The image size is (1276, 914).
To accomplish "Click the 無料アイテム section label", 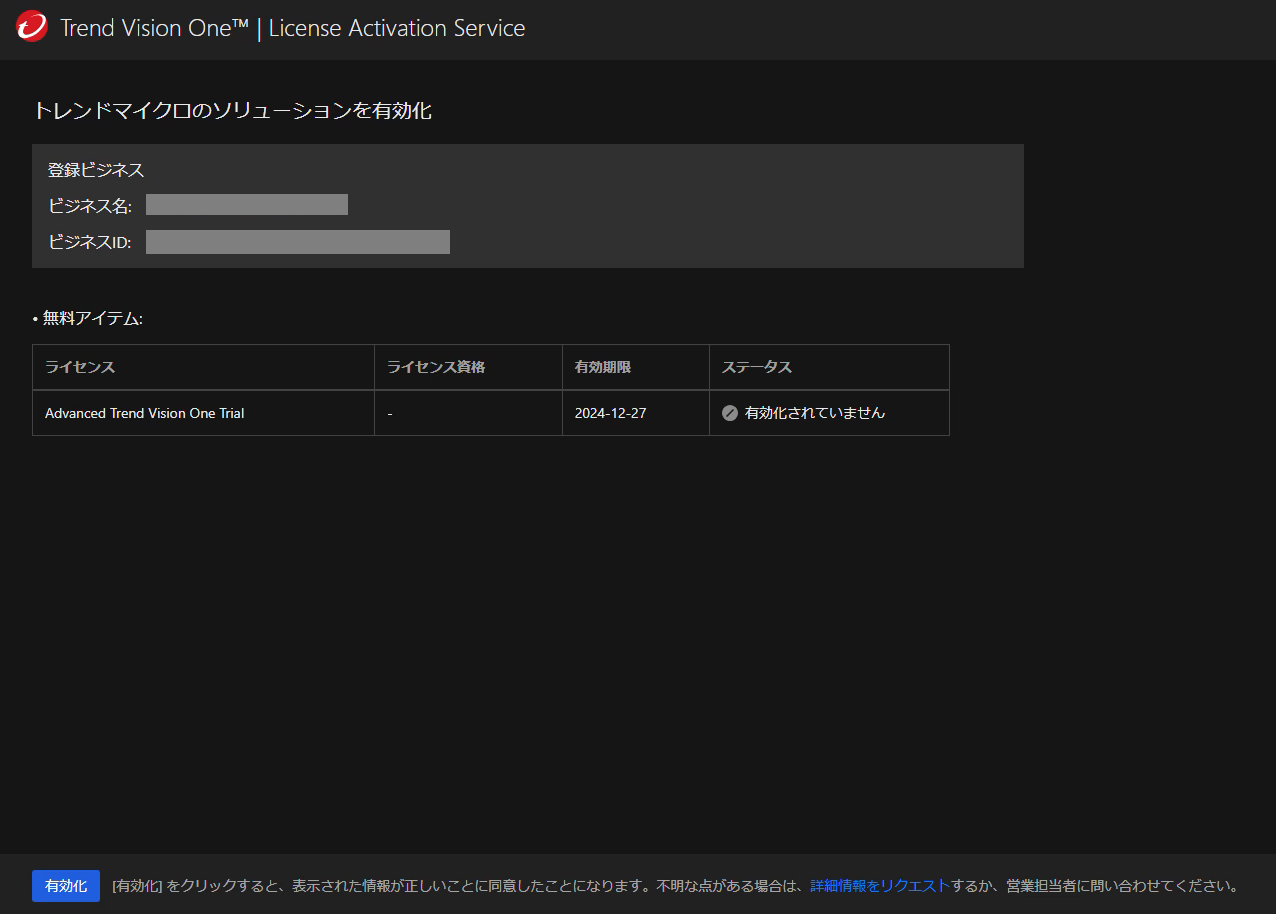I will coord(92,319).
